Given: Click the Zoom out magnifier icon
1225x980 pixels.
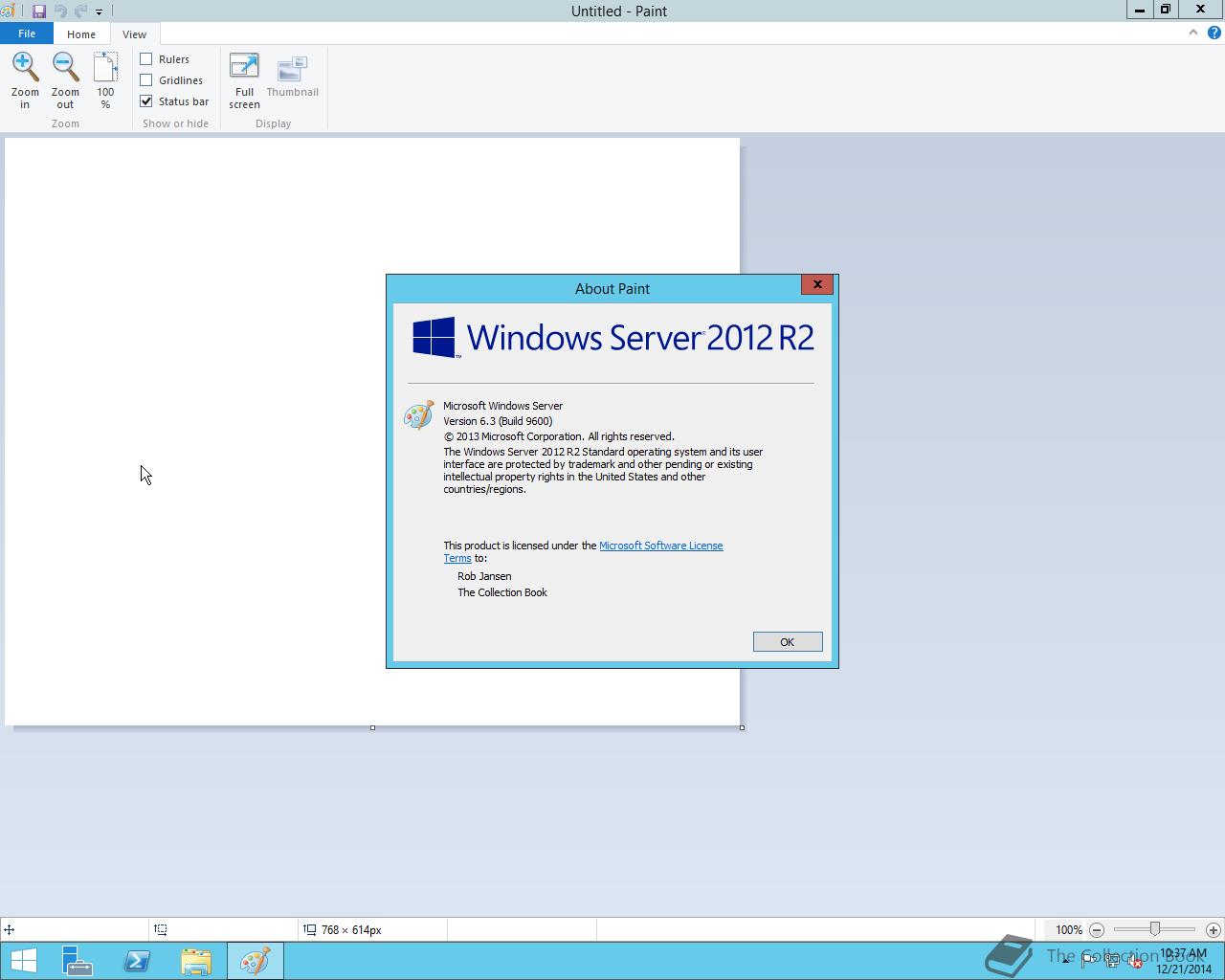Looking at the screenshot, I should click(x=65, y=67).
